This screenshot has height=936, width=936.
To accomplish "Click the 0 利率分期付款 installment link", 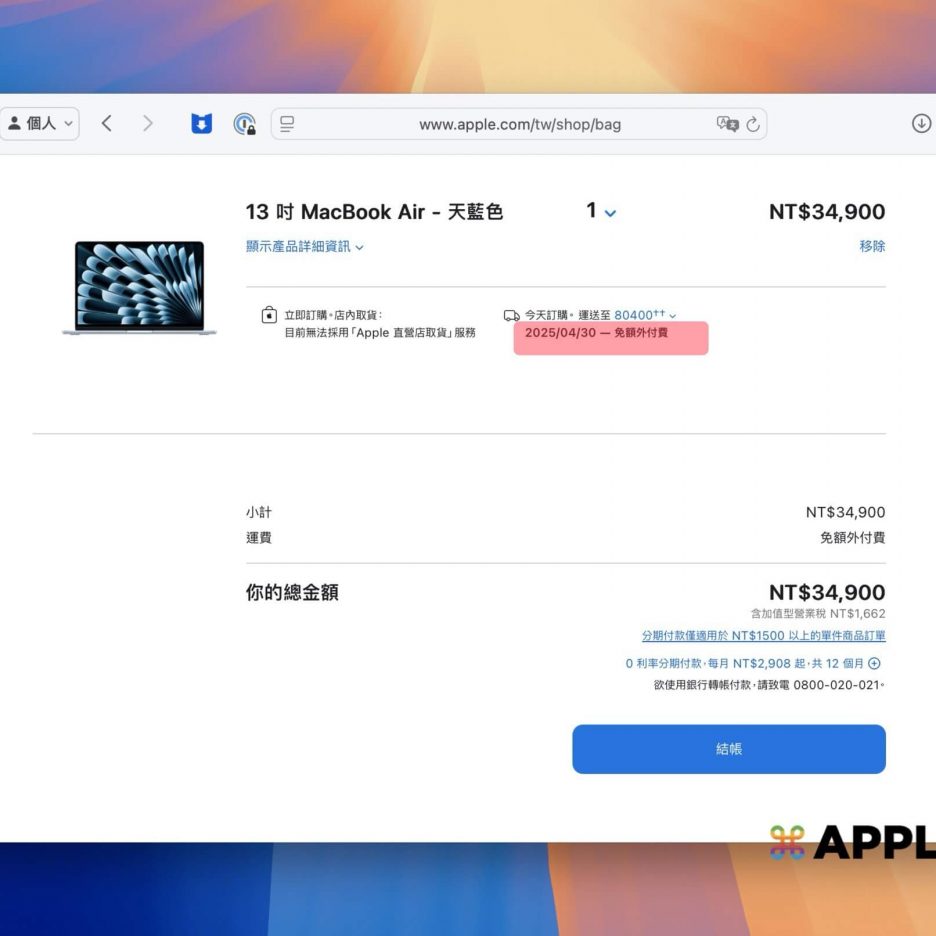I will [x=744, y=663].
